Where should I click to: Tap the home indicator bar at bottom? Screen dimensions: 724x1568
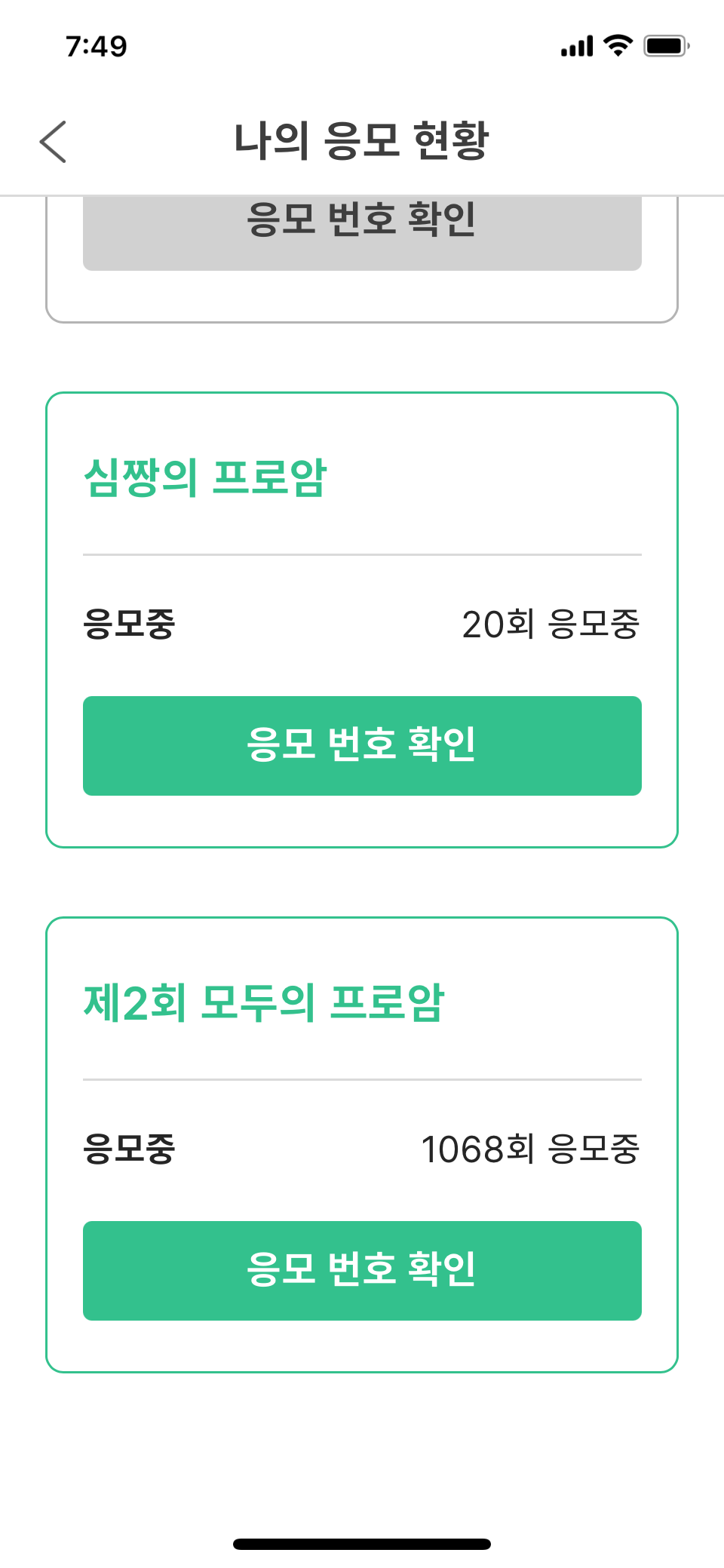coord(362,1544)
